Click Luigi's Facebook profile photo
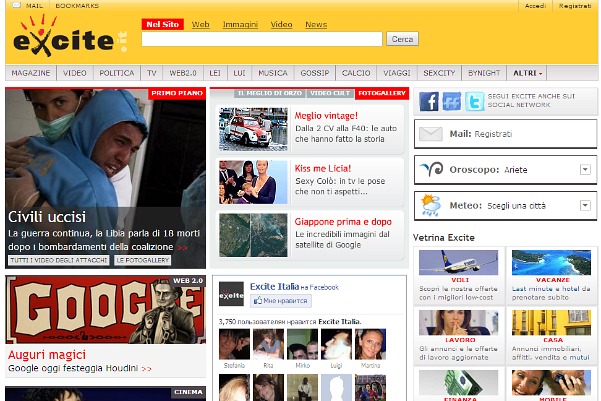 coord(336,344)
